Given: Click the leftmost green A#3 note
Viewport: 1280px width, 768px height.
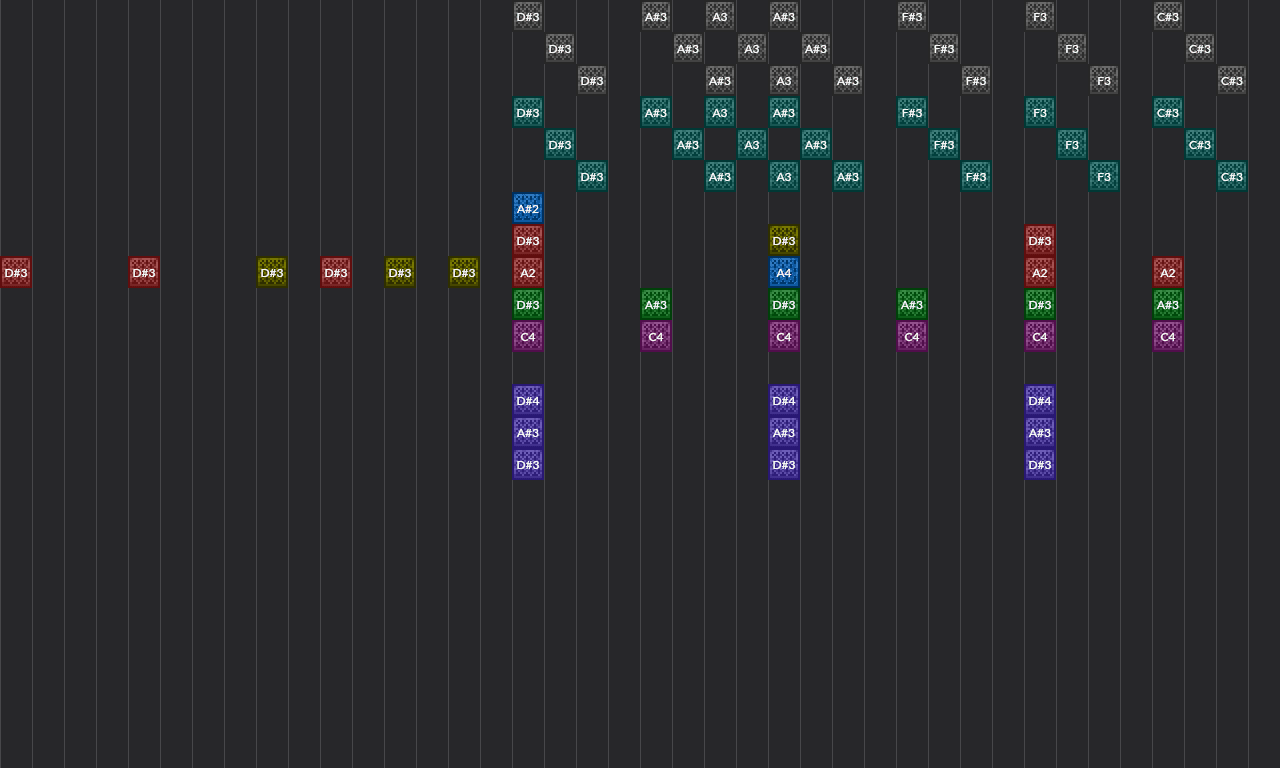Looking at the screenshot, I should tap(656, 304).
